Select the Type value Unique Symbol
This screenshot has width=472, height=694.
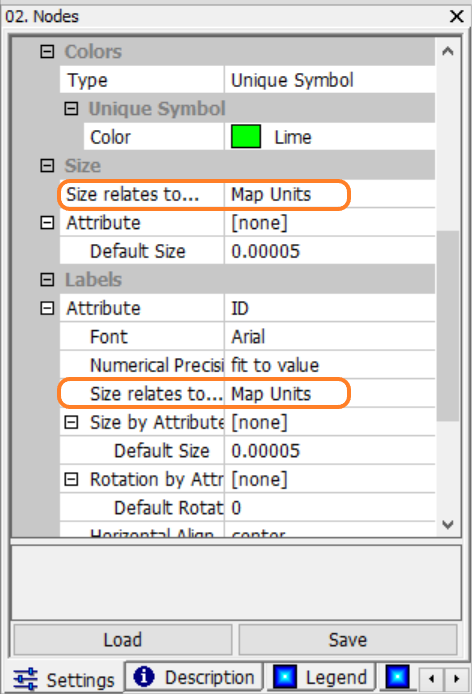329,80
